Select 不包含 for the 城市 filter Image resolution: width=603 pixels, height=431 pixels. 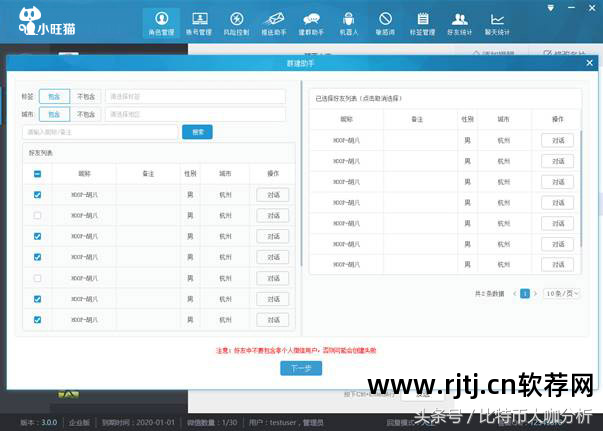(86, 114)
